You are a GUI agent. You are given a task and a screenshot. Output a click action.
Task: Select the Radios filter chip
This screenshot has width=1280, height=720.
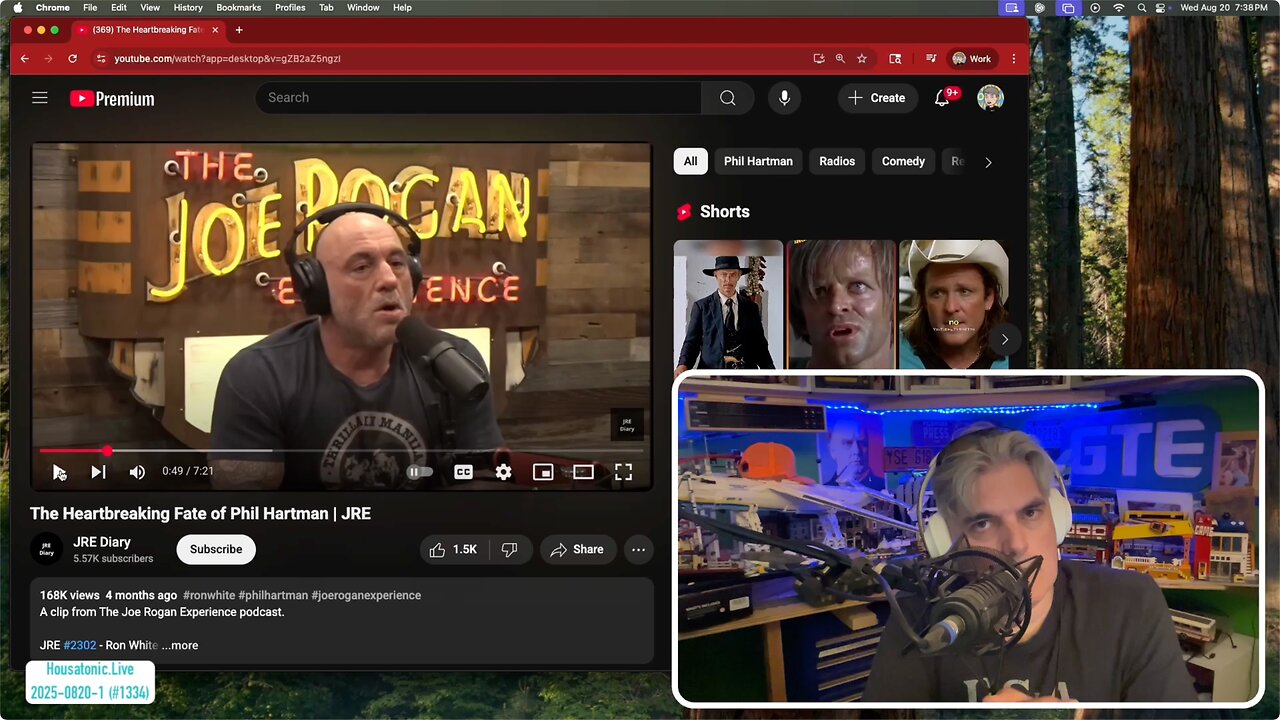click(x=837, y=161)
